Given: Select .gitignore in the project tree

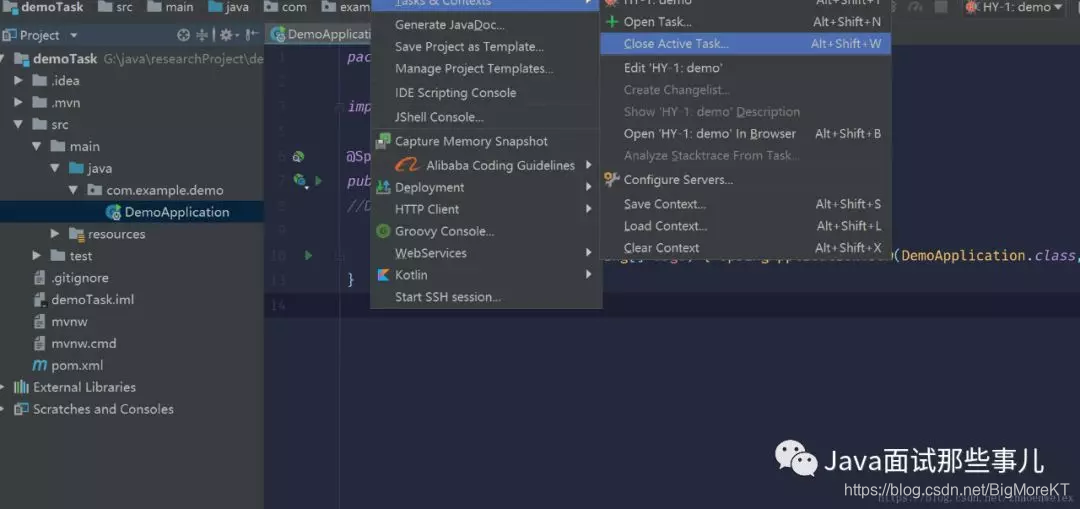Looking at the screenshot, I should [132, 278].
